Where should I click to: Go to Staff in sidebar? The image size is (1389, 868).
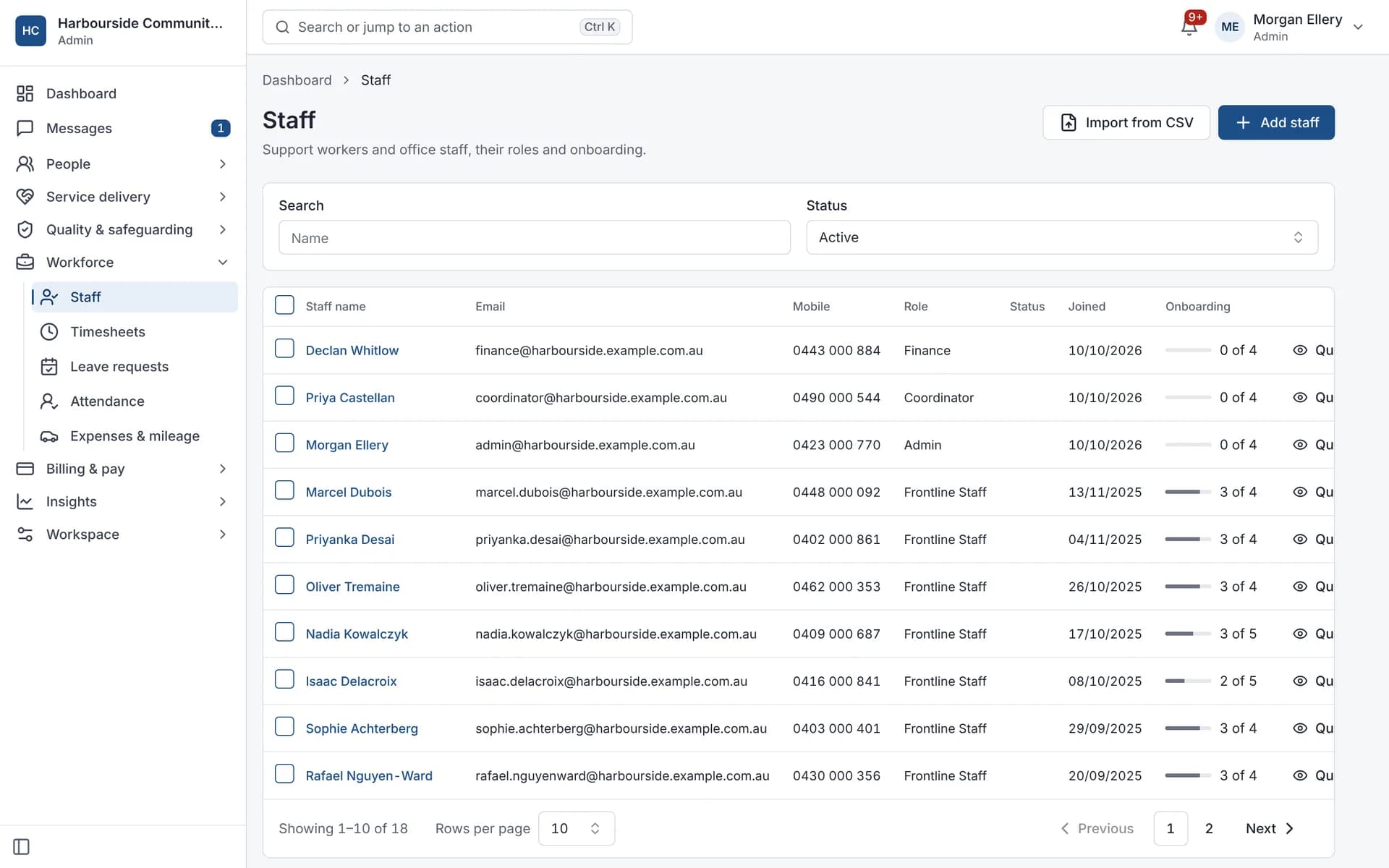point(135,297)
